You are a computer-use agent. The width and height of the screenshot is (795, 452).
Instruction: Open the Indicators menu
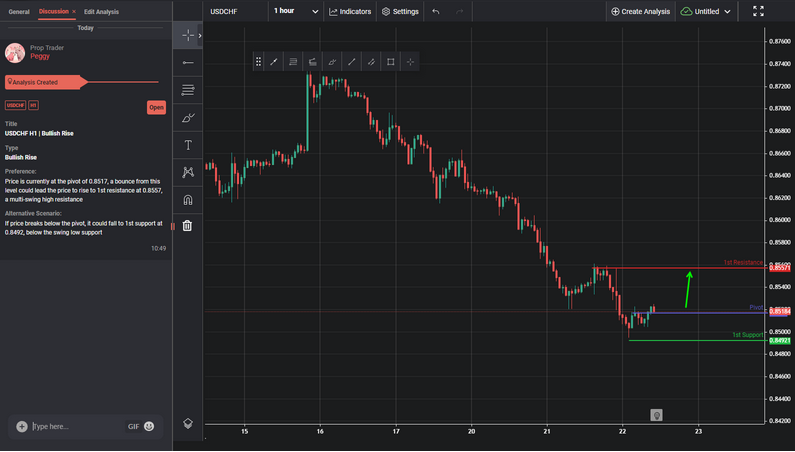(x=350, y=11)
